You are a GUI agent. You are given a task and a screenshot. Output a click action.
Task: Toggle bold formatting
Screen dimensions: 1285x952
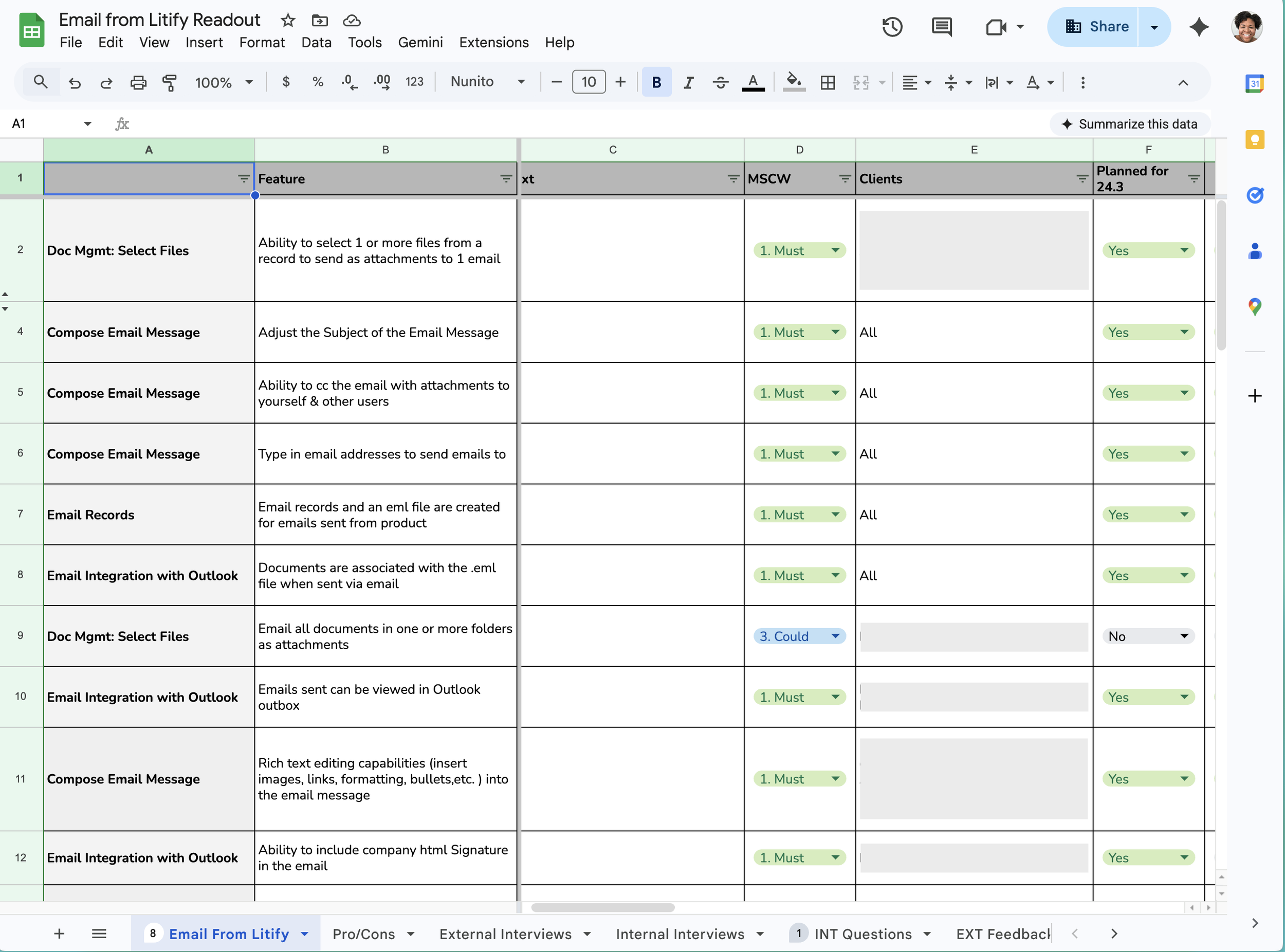point(656,82)
